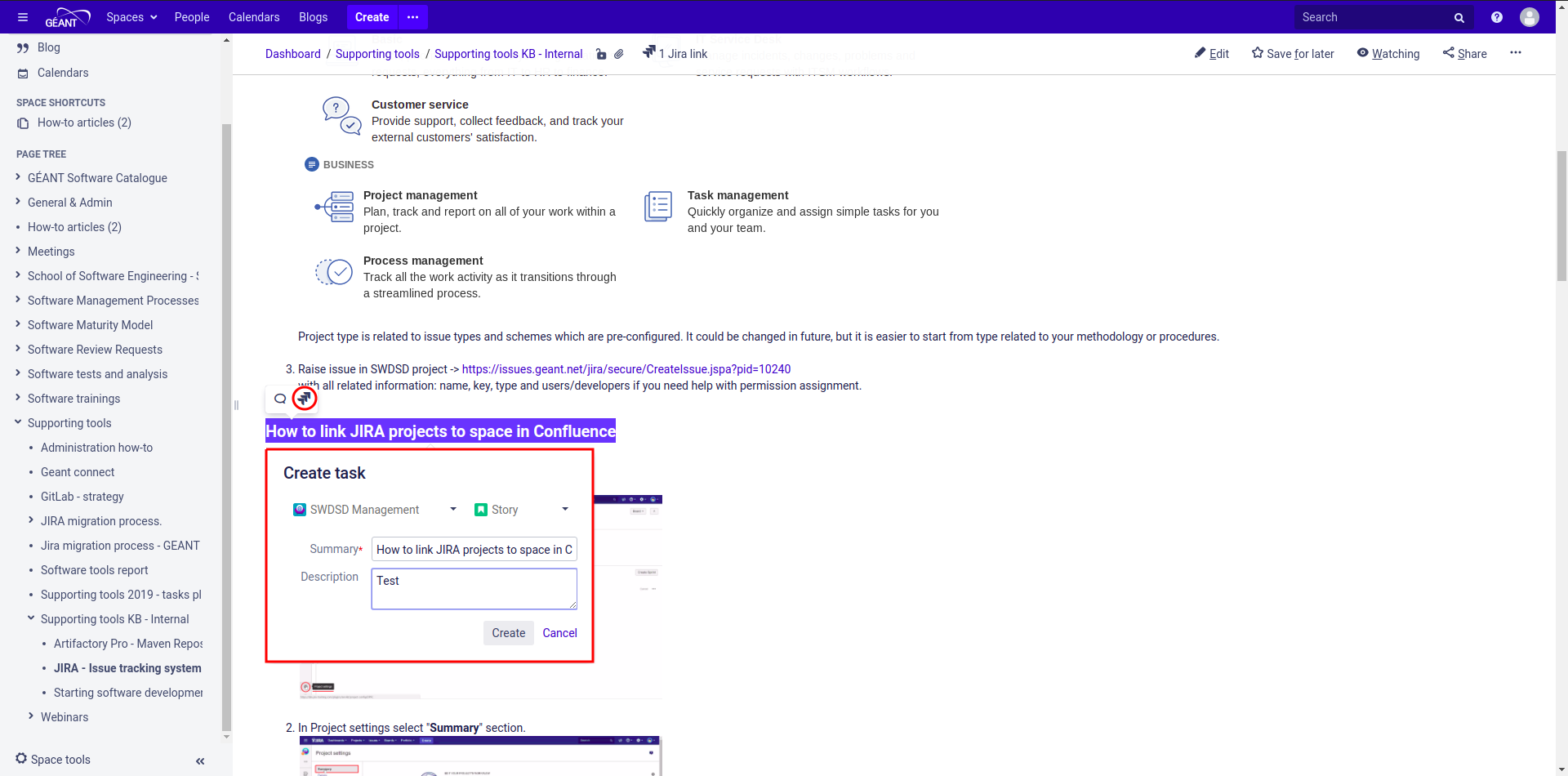Open create more options ellipsis

coord(412,17)
